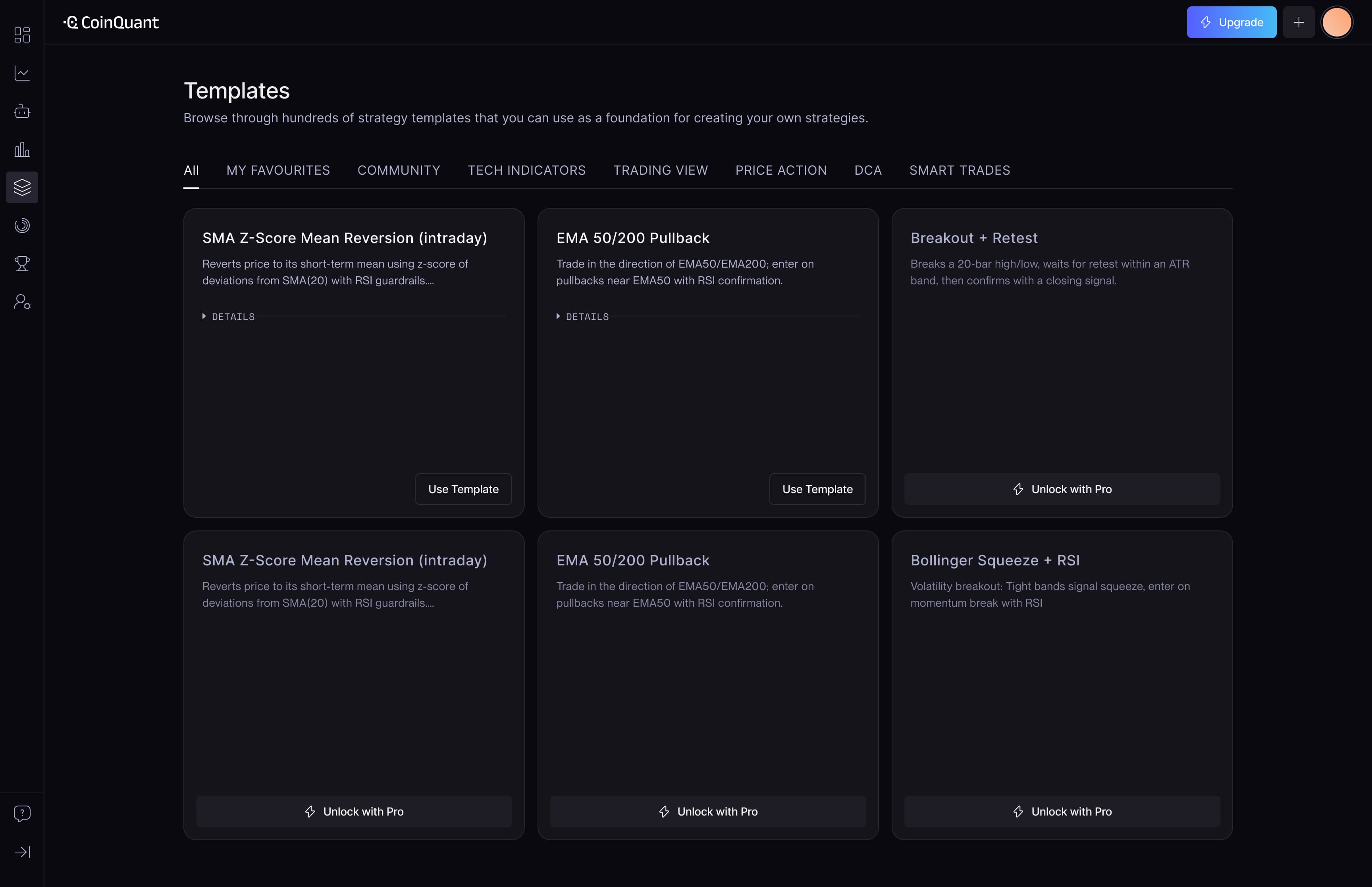Viewport: 1372px width, 887px height.
Task: Open the dashboard grid icon in sidebar
Action: (22, 35)
